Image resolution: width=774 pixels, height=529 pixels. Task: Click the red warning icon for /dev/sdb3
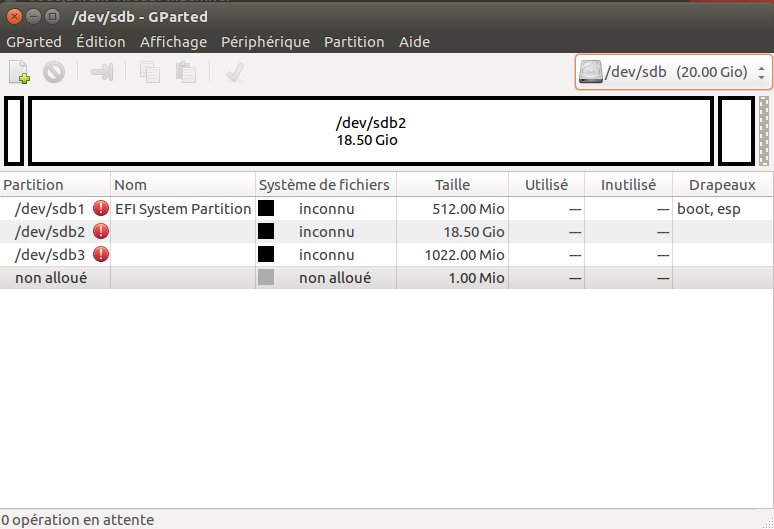(101, 255)
